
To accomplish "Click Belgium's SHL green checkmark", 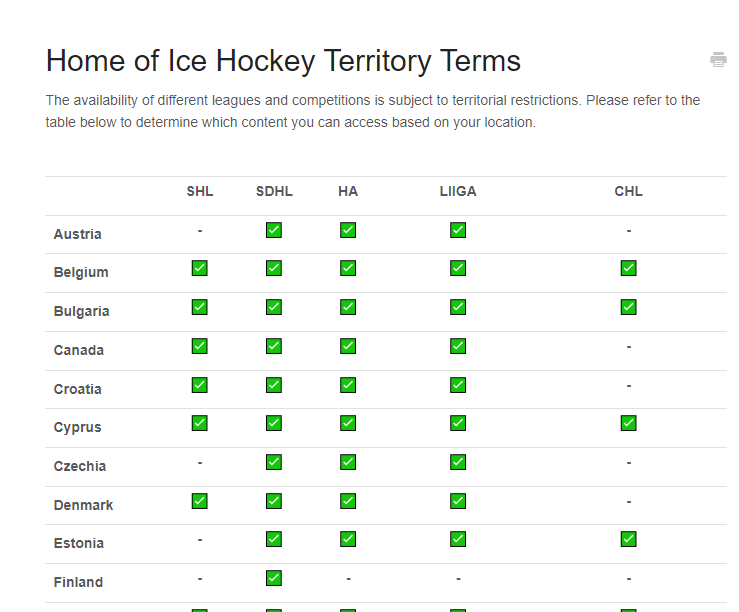I will [200, 268].
